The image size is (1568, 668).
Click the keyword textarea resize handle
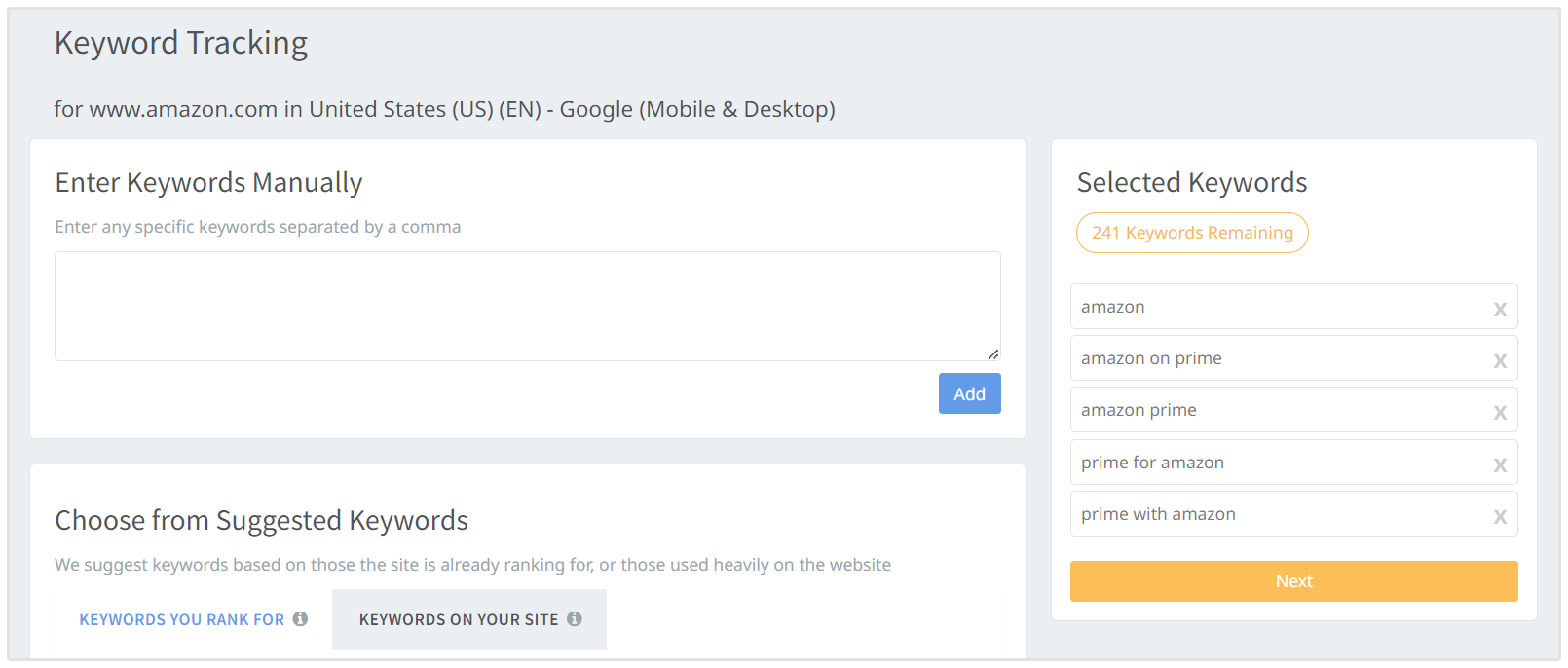992,353
